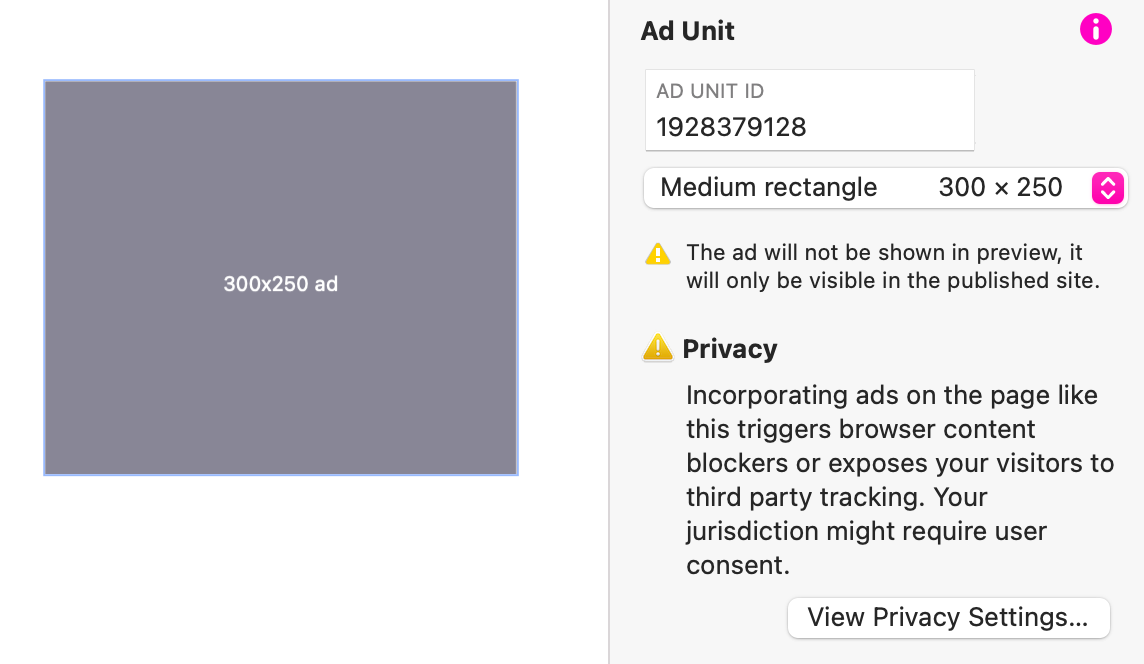1144x664 pixels.
Task: Click the "Medium rectangle" label text
Action: point(769,188)
